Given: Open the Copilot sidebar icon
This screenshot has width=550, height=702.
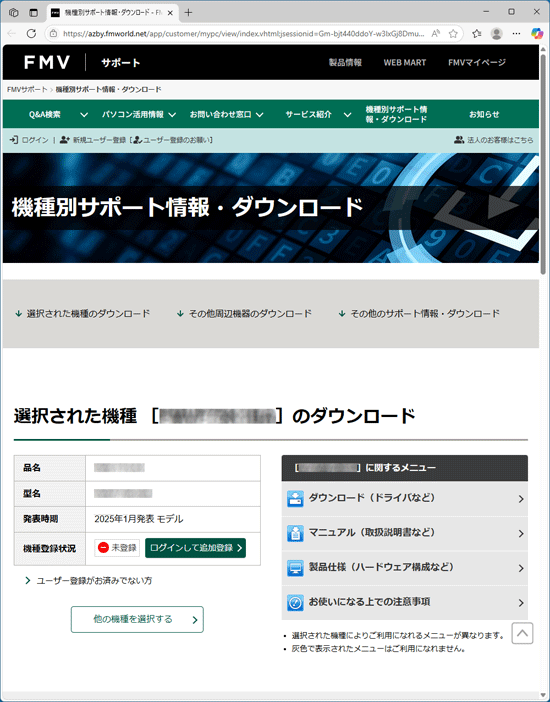Looking at the screenshot, I should (537, 34).
